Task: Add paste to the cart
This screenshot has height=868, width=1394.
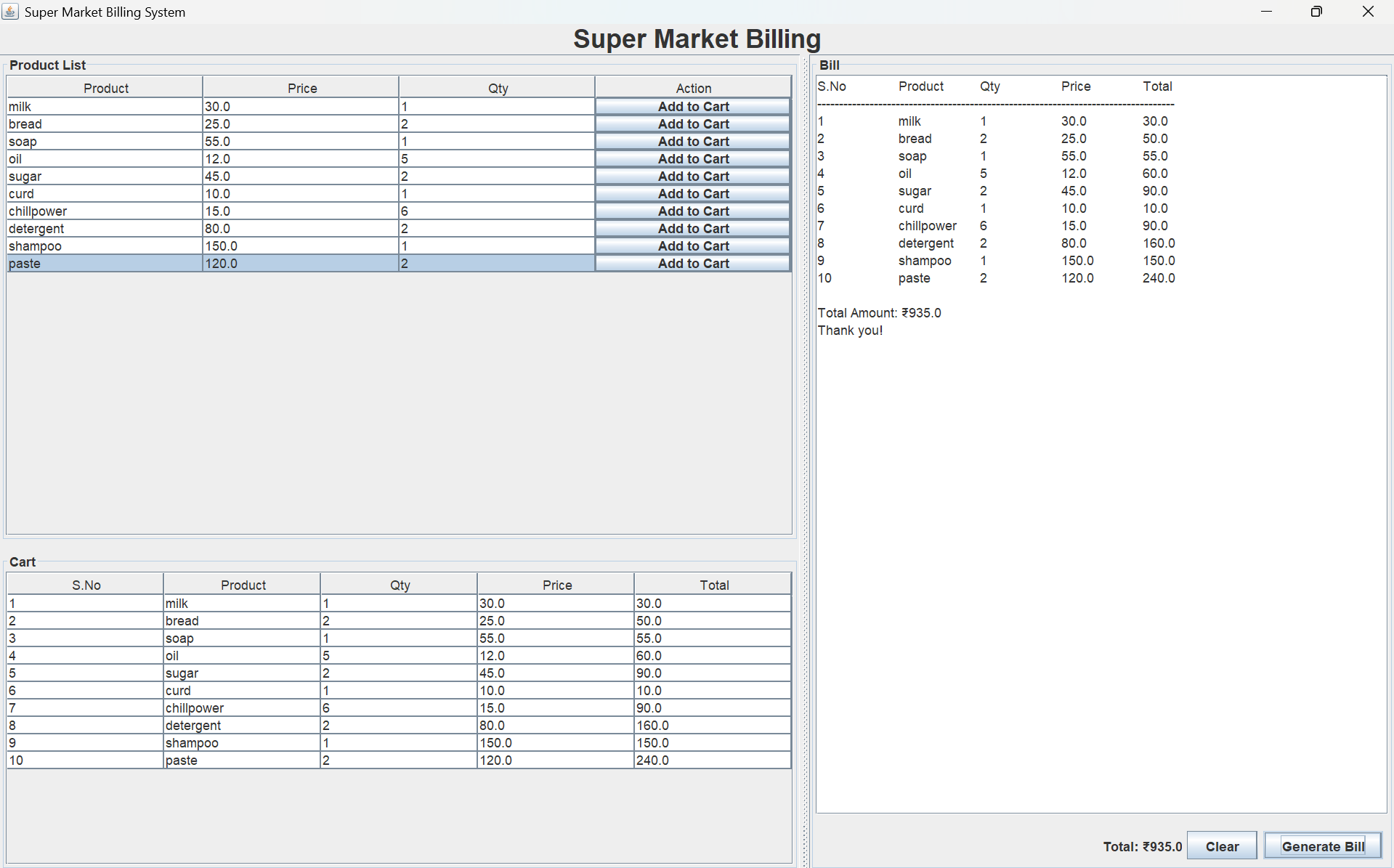Action: [693, 264]
